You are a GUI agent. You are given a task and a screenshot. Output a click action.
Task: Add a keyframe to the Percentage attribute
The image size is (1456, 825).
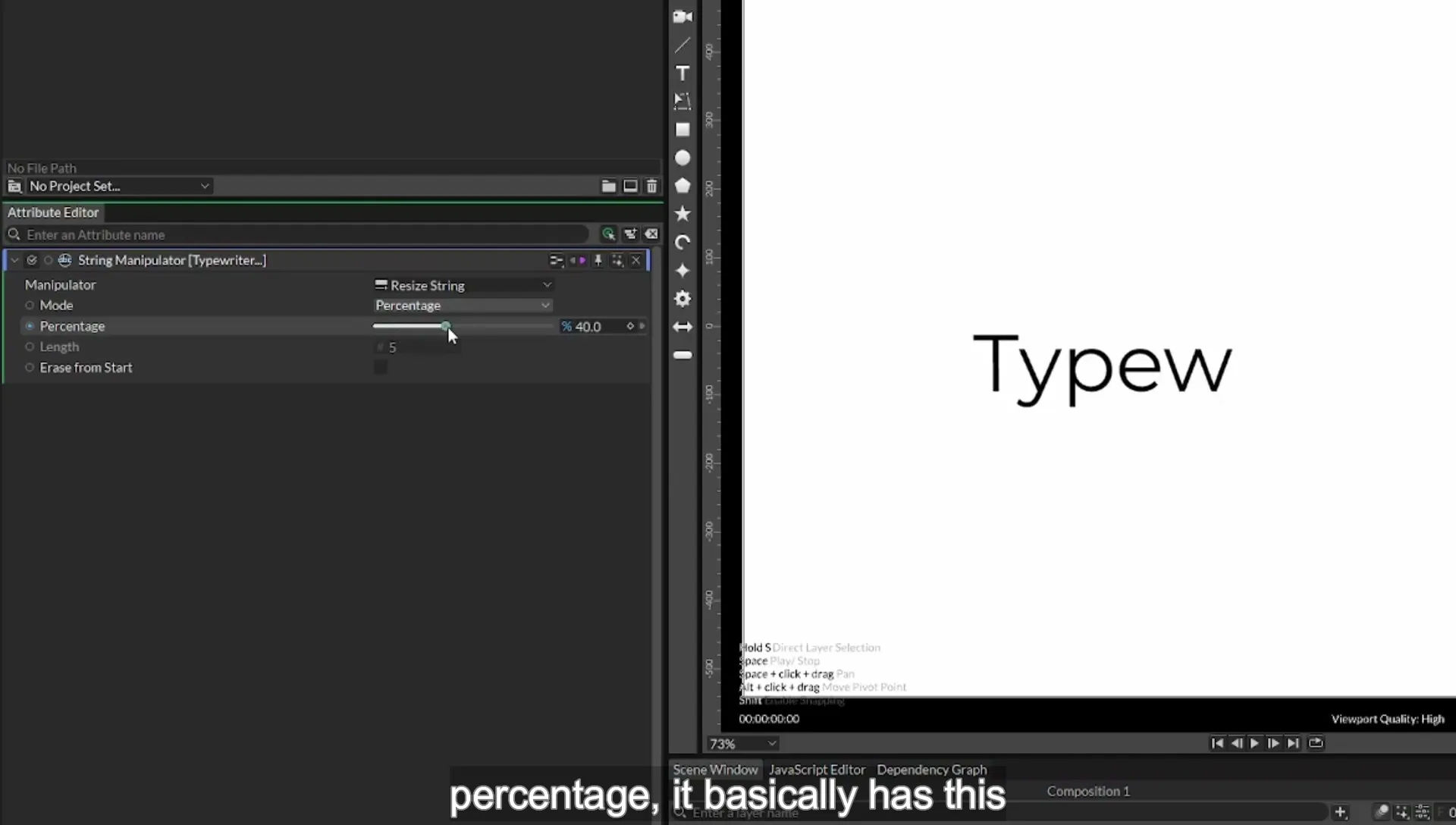[x=630, y=326]
